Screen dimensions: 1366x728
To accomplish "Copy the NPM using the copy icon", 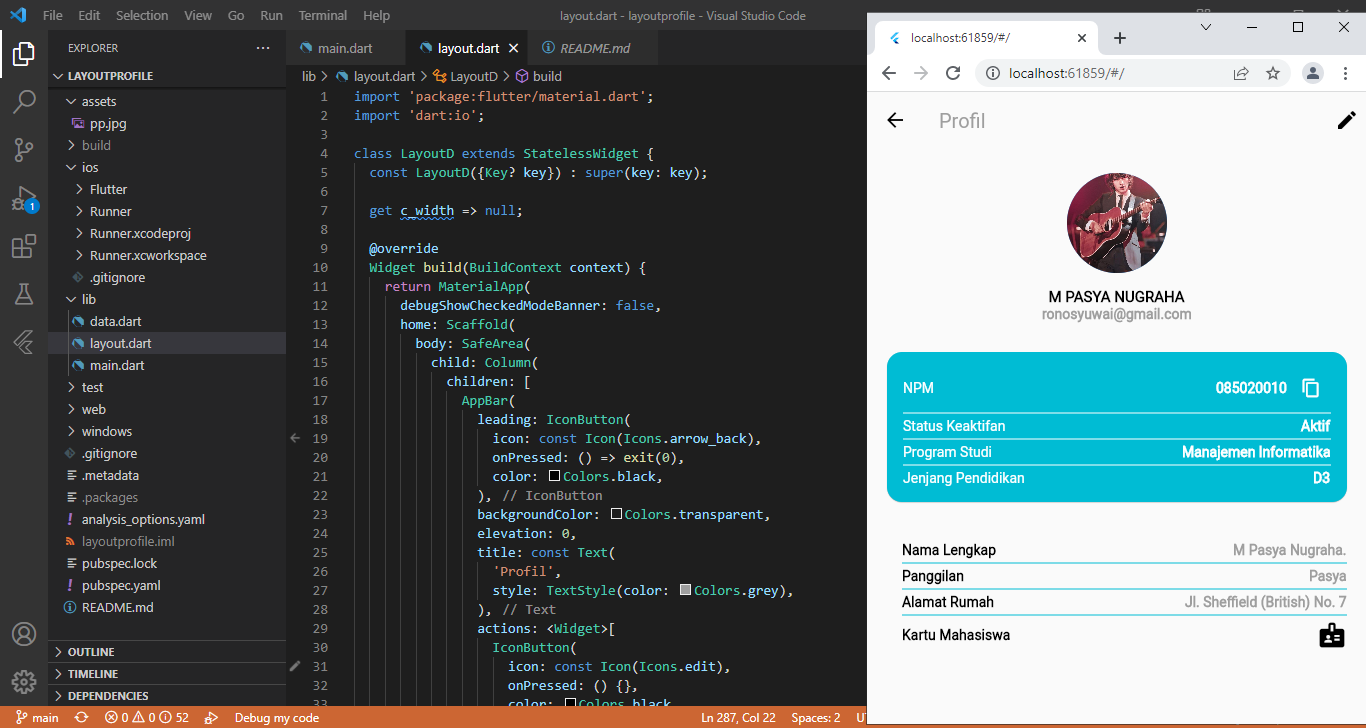I will 1310,388.
